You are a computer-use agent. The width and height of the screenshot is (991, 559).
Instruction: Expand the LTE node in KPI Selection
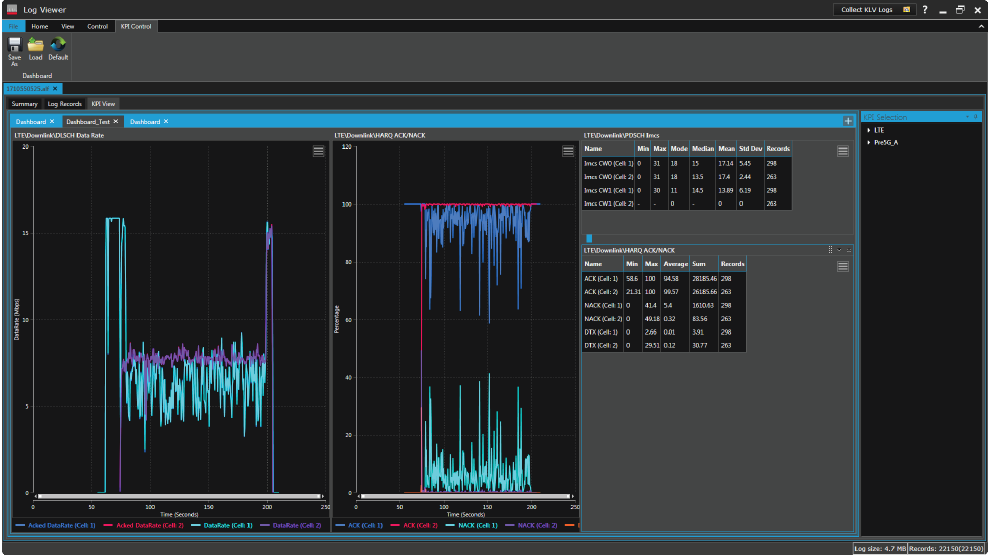[x=869, y=130]
